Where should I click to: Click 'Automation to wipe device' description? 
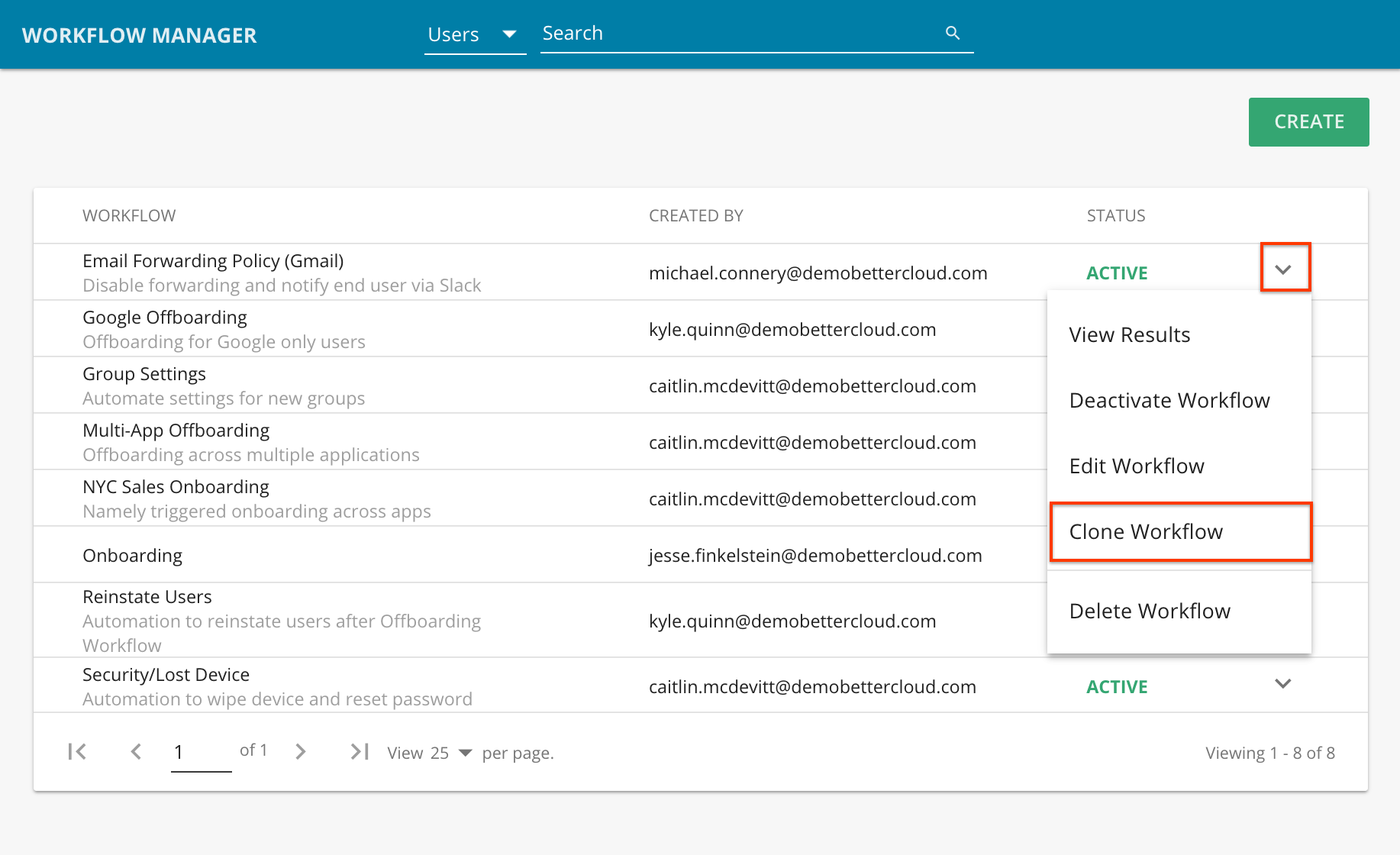277,699
